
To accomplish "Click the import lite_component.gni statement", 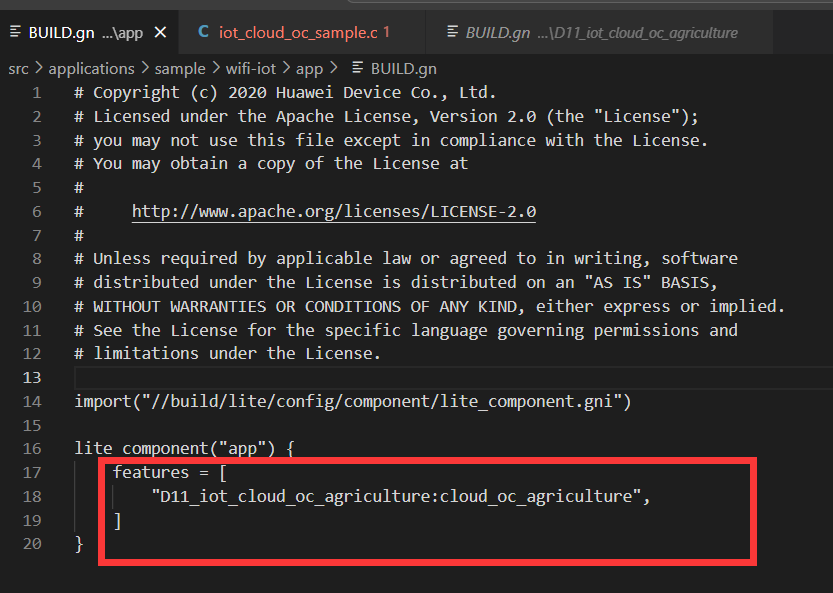I will click(352, 402).
